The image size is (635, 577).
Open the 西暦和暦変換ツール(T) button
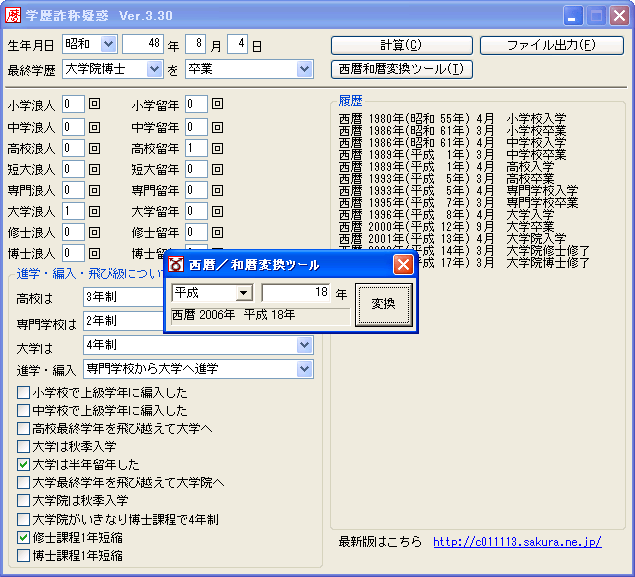click(401, 69)
